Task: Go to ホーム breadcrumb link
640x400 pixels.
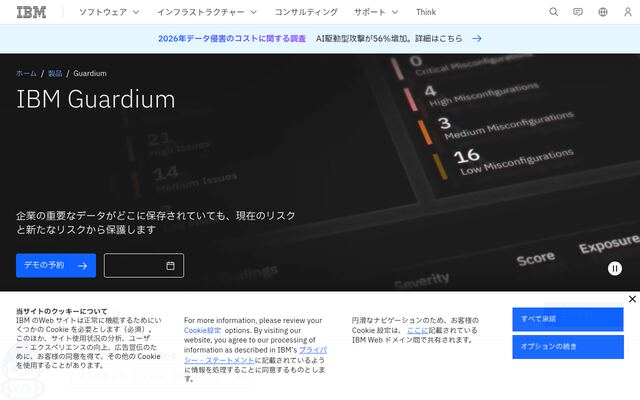Action: pyautogui.click(x=26, y=73)
